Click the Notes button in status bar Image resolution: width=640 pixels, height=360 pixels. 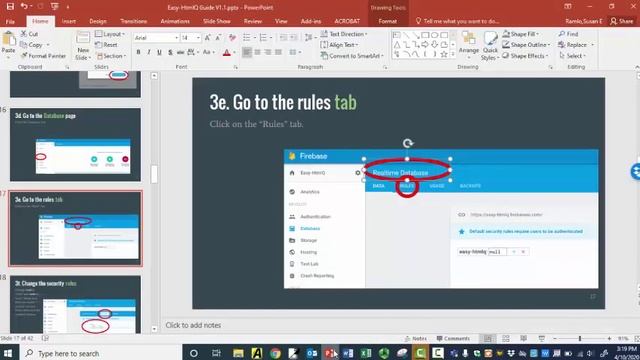[x=416, y=338]
